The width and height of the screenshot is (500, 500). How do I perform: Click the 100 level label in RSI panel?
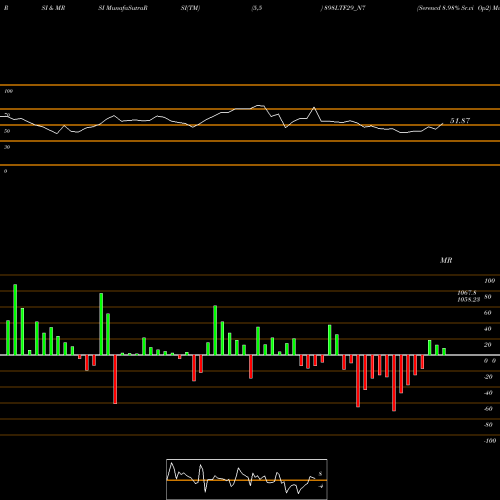pyautogui.click(x=8, y=91)
